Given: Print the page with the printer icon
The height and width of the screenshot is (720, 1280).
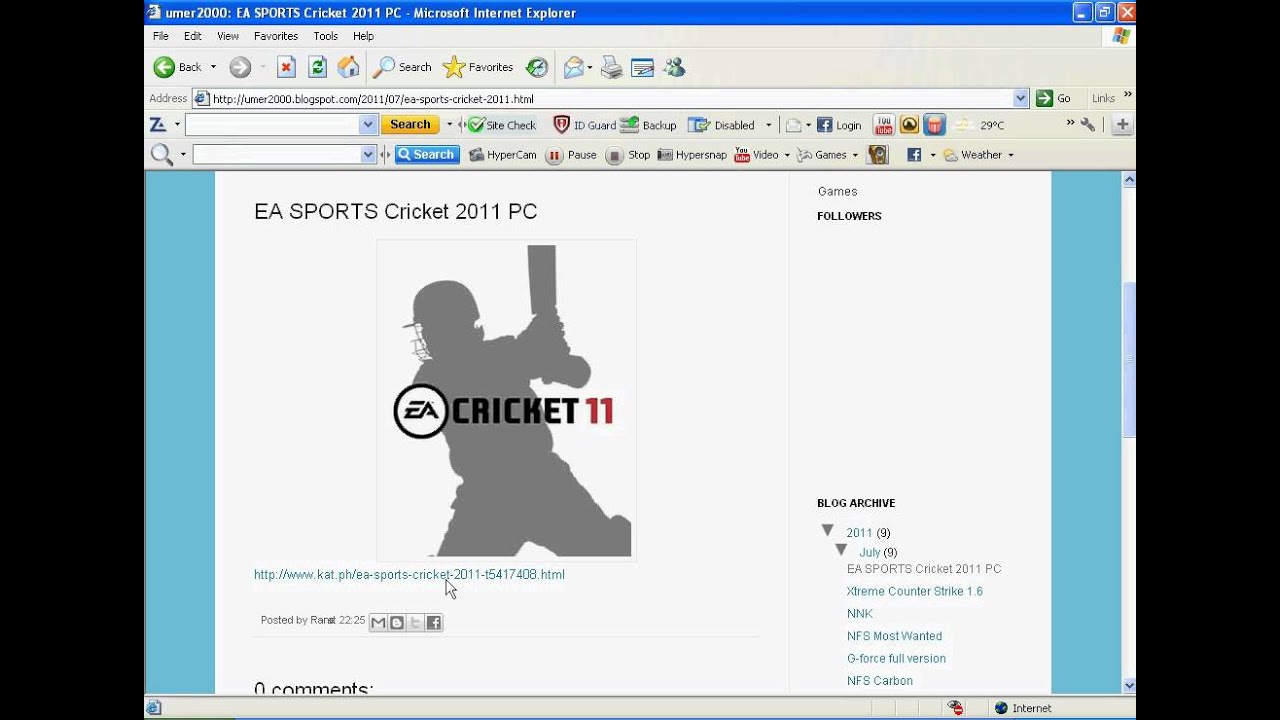Looking at the screenshot, I should coord(611,67).
